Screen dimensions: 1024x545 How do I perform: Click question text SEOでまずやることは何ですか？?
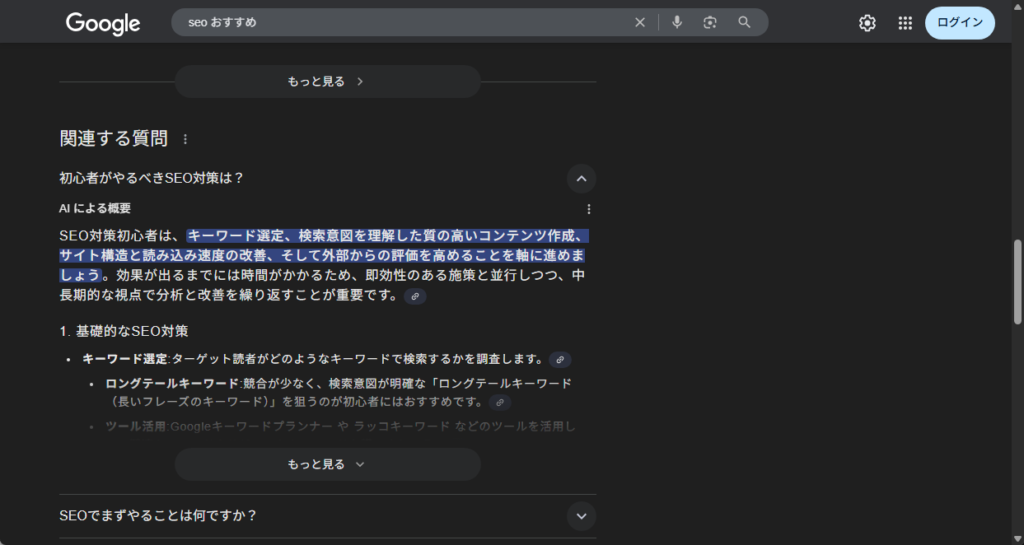(x=158, y=516)
